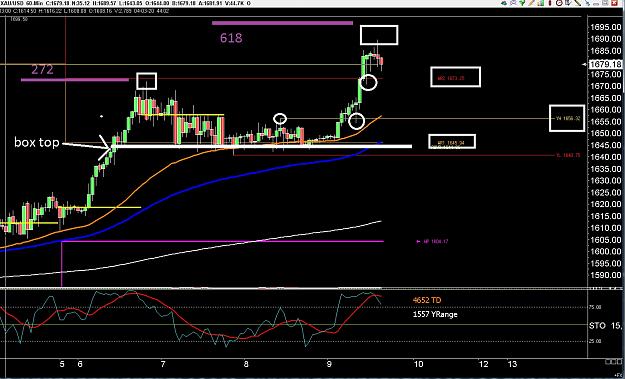Click date label 12 on time axis
The image size is (625, 379).
483,364
